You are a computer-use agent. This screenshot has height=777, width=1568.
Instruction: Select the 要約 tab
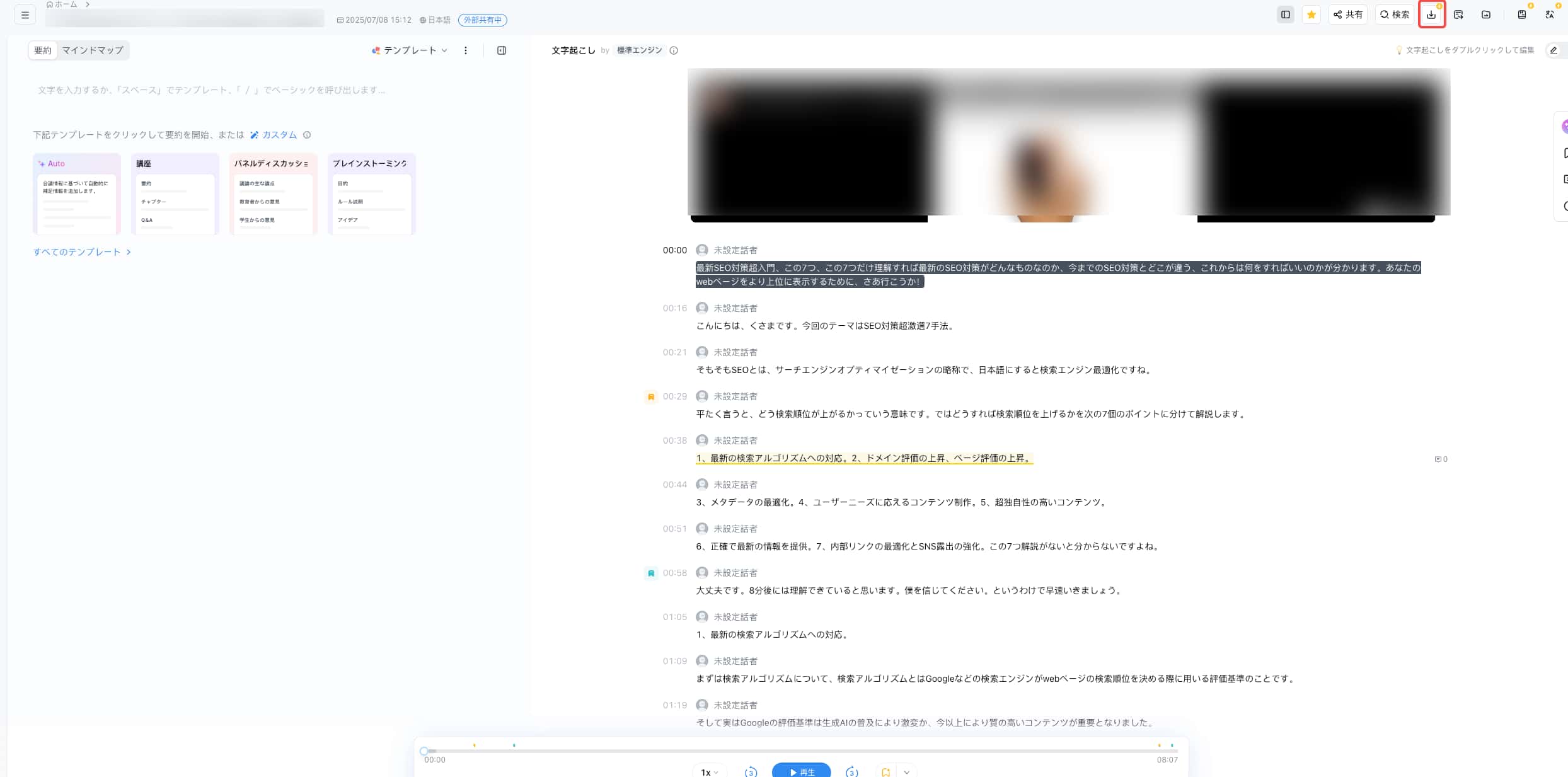pyautogui.click(x=43, y=50)
